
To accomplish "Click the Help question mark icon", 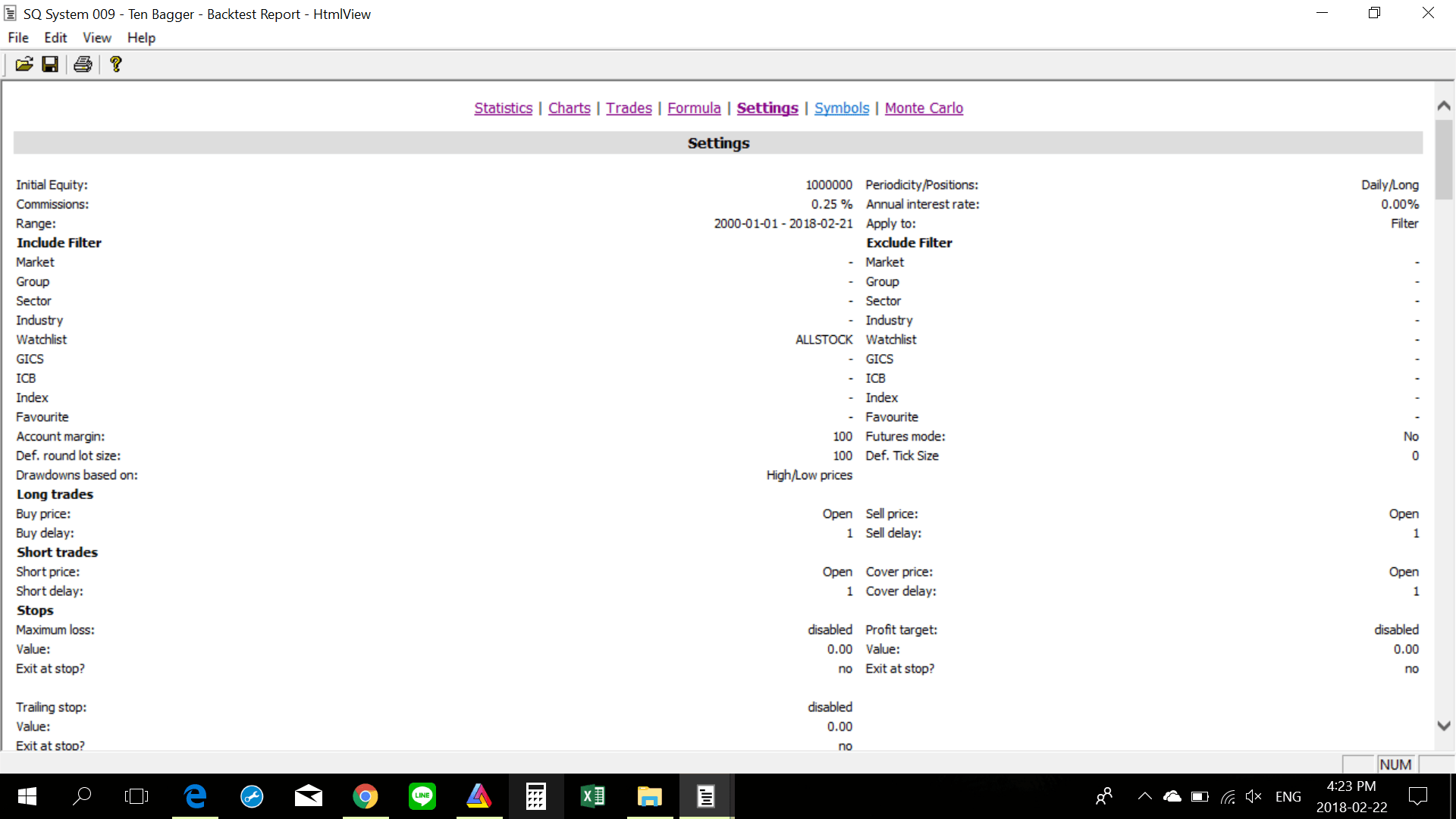I will (115, 64).
